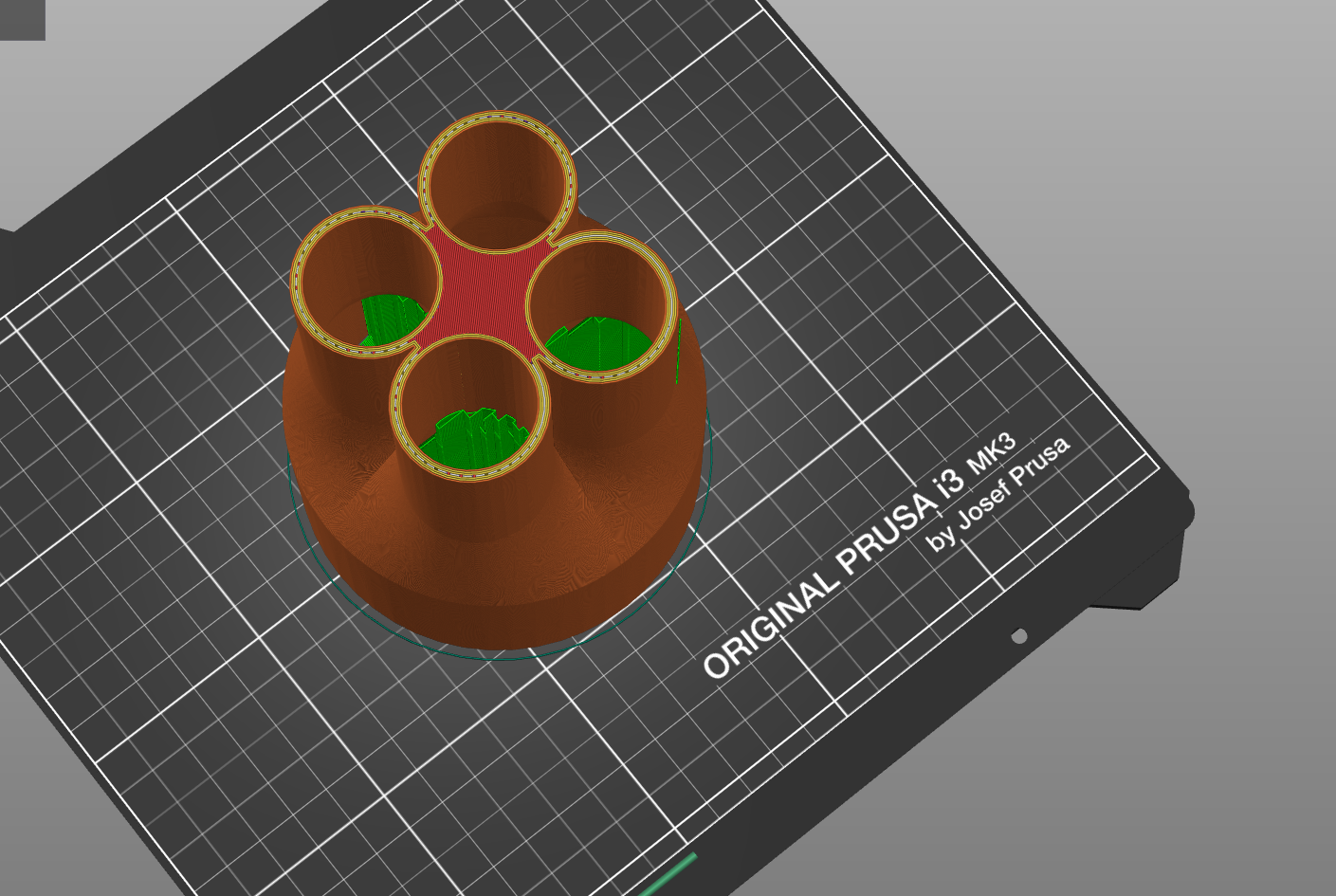The image size is (1336, 896).
Task: Click the green support inside the front tube
Action: 474,440
